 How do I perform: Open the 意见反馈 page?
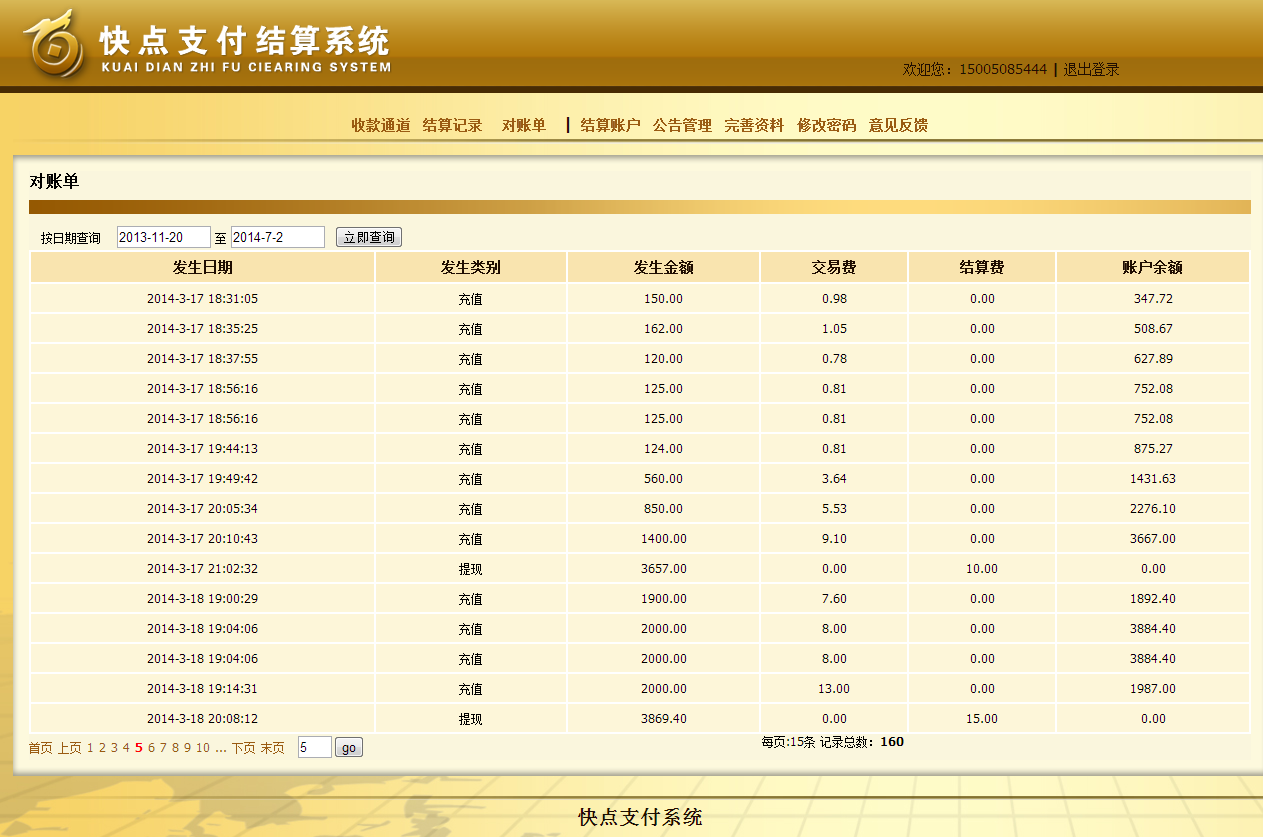point(898,125)
